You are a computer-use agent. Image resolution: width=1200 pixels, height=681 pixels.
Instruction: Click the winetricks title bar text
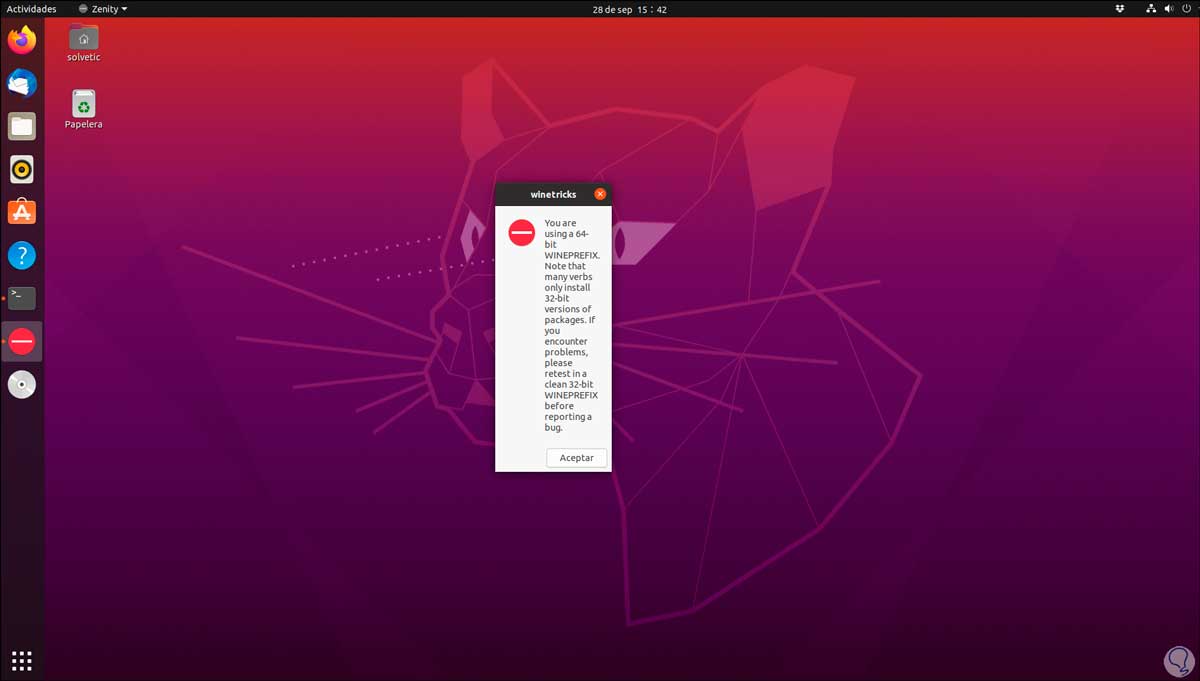pyautogui.click(x=553, y=194)
